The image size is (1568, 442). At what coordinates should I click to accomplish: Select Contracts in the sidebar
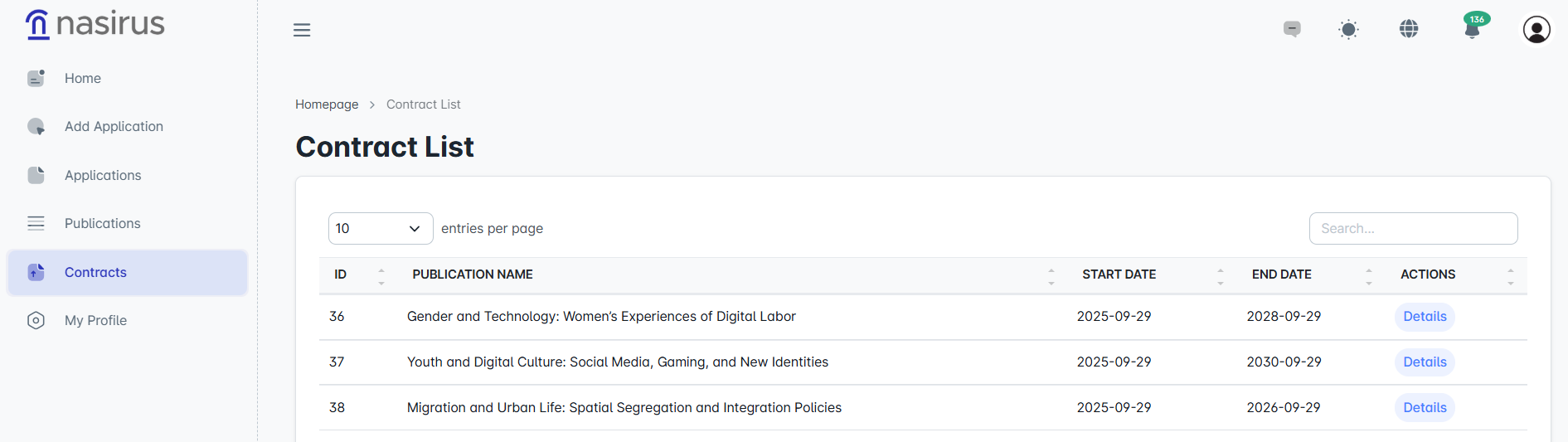(x=95, y=272)
